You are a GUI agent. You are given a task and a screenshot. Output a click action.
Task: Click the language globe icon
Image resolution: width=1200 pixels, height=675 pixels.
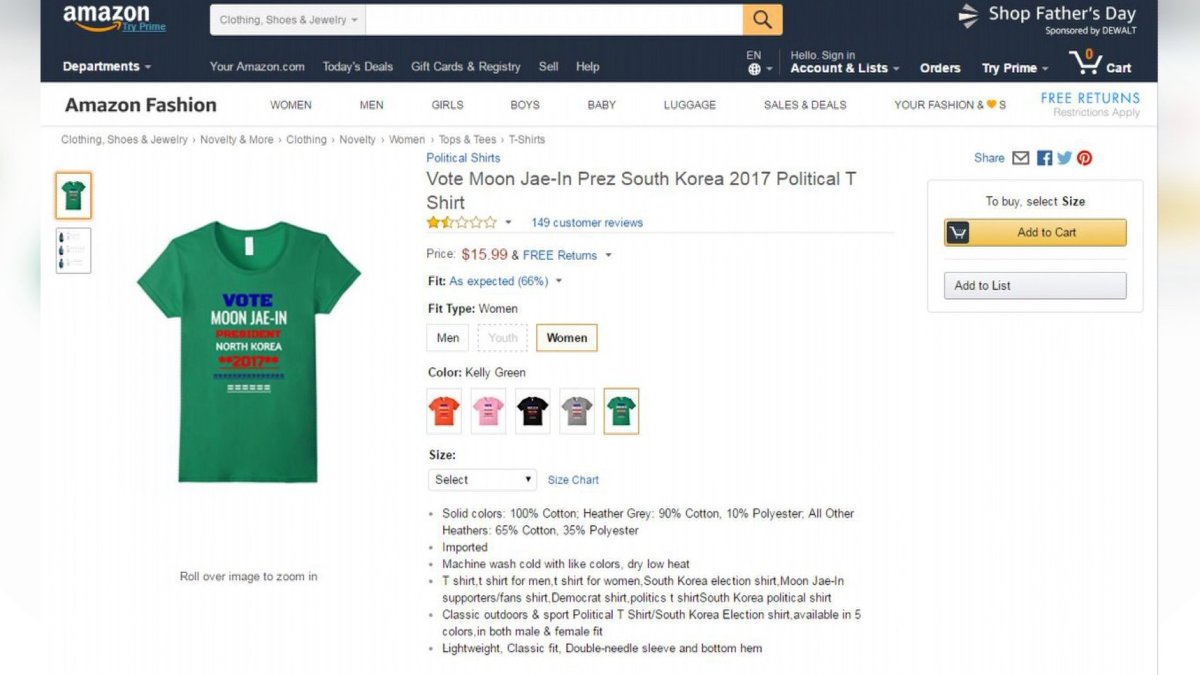[755, 69]
